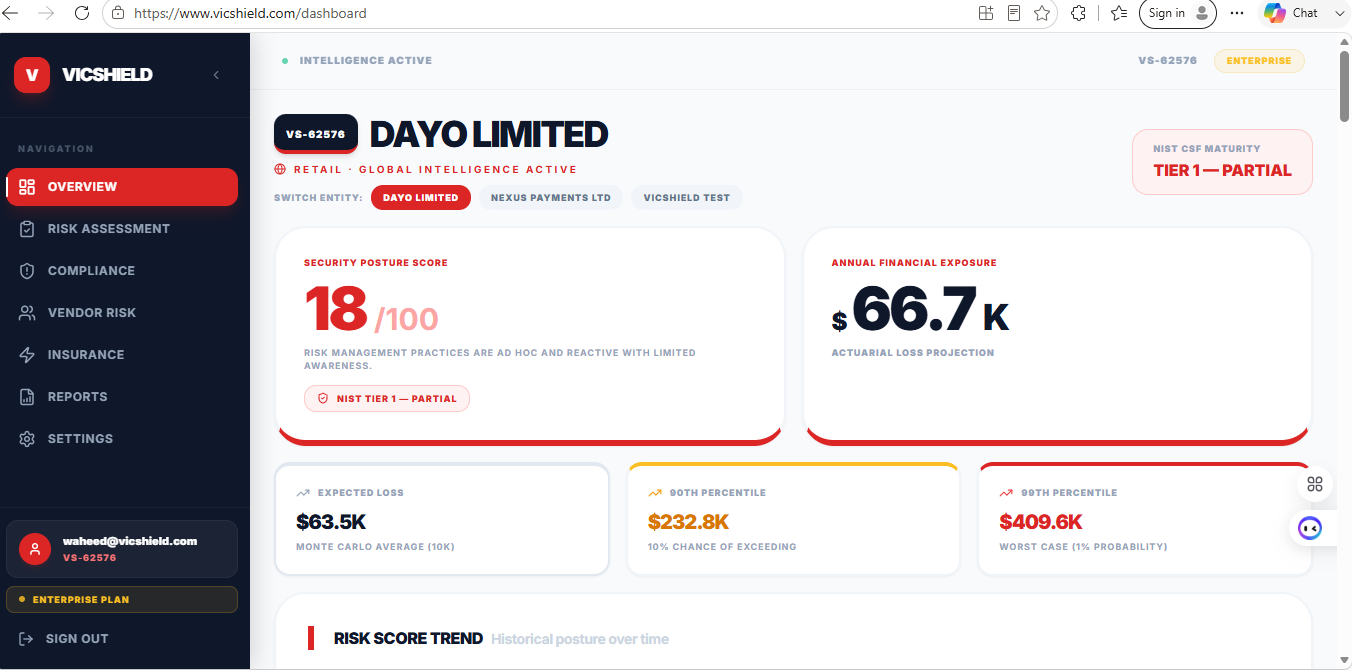This screenshot has width=1352, height=672.
Task: Select the Vendor Risk people icon
Action: [27, 313]
